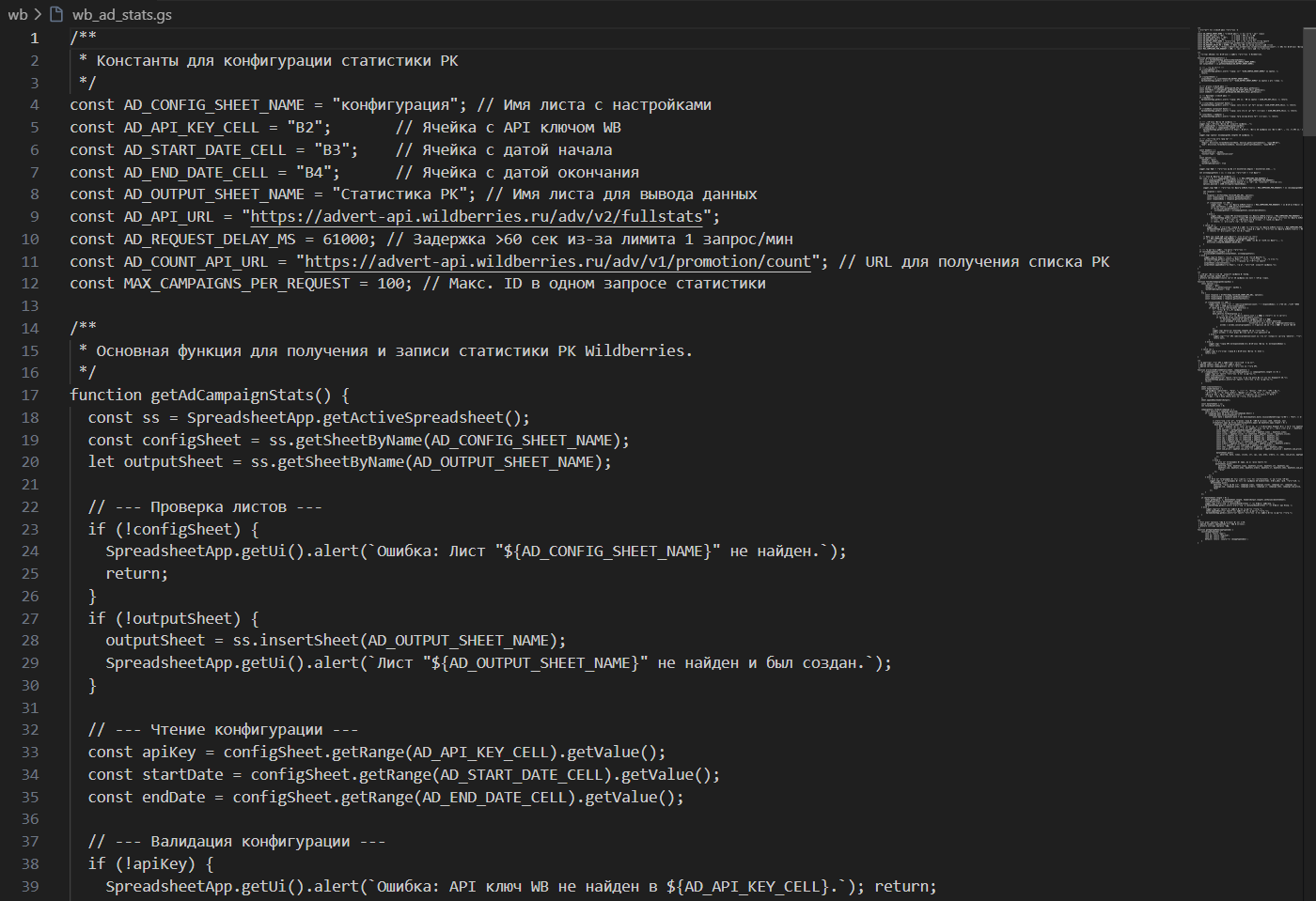This screenshot has height=901, width=1316.
Task: Click the apiKey variable on line 33
Action: [x=169, y=752]
